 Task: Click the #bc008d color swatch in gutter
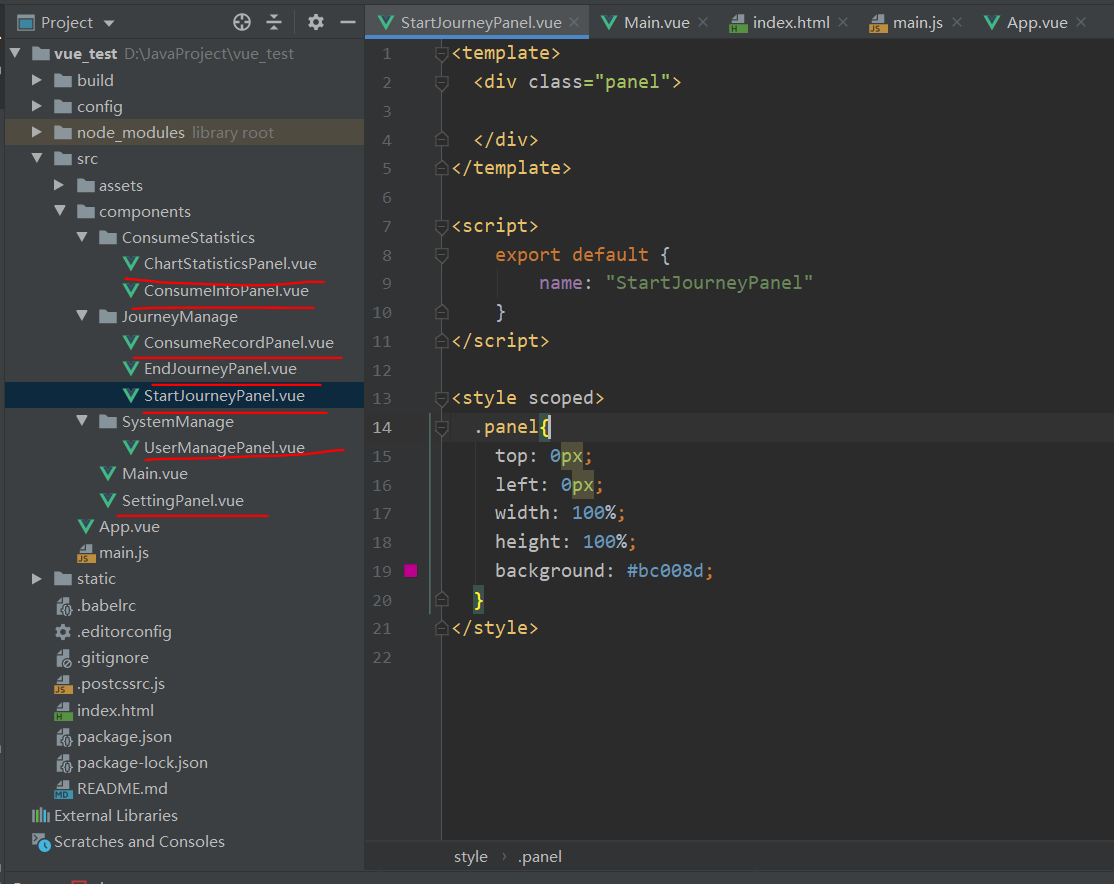411,571
